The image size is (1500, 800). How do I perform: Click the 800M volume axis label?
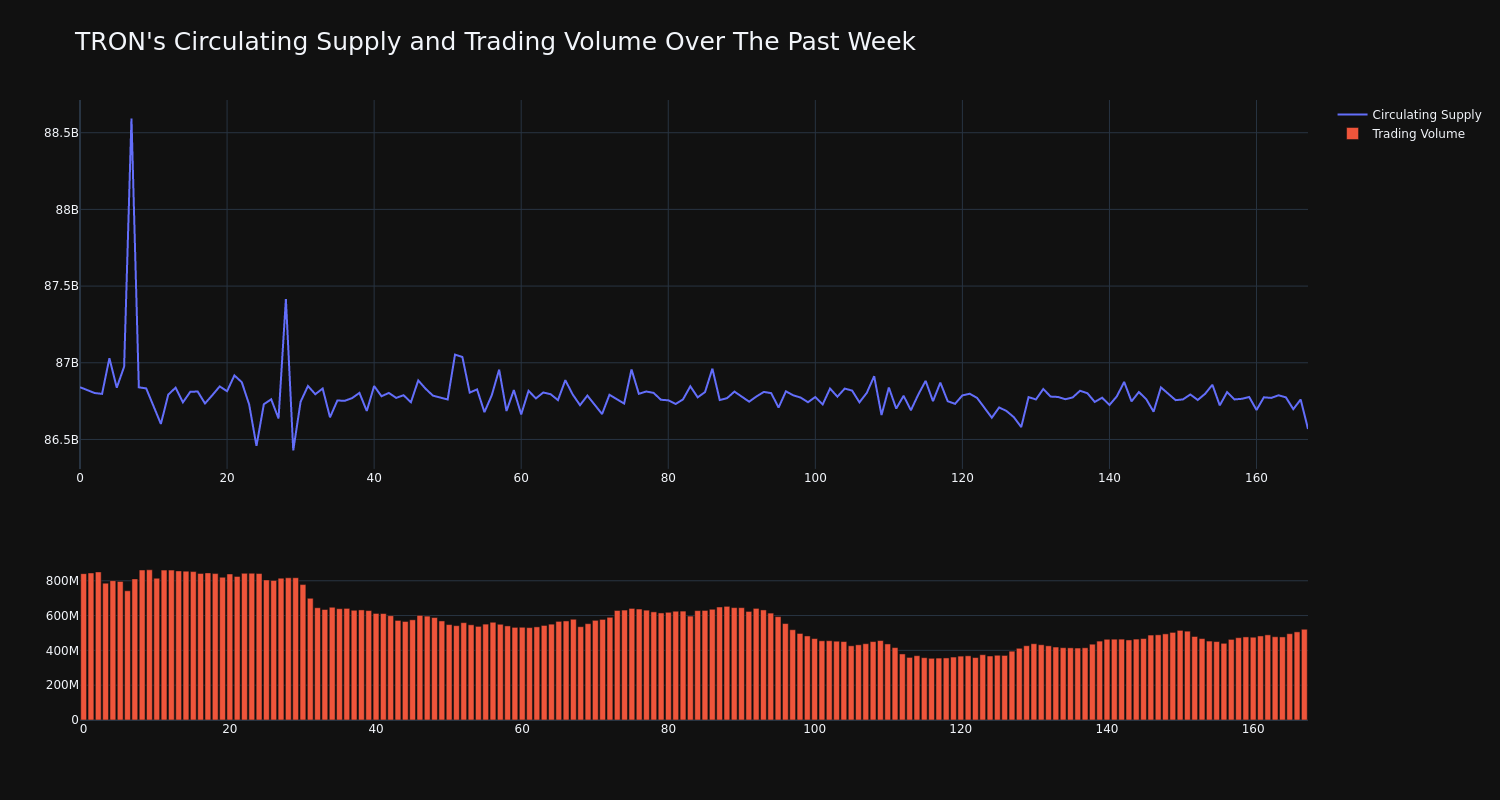click(x=61, y=581)
